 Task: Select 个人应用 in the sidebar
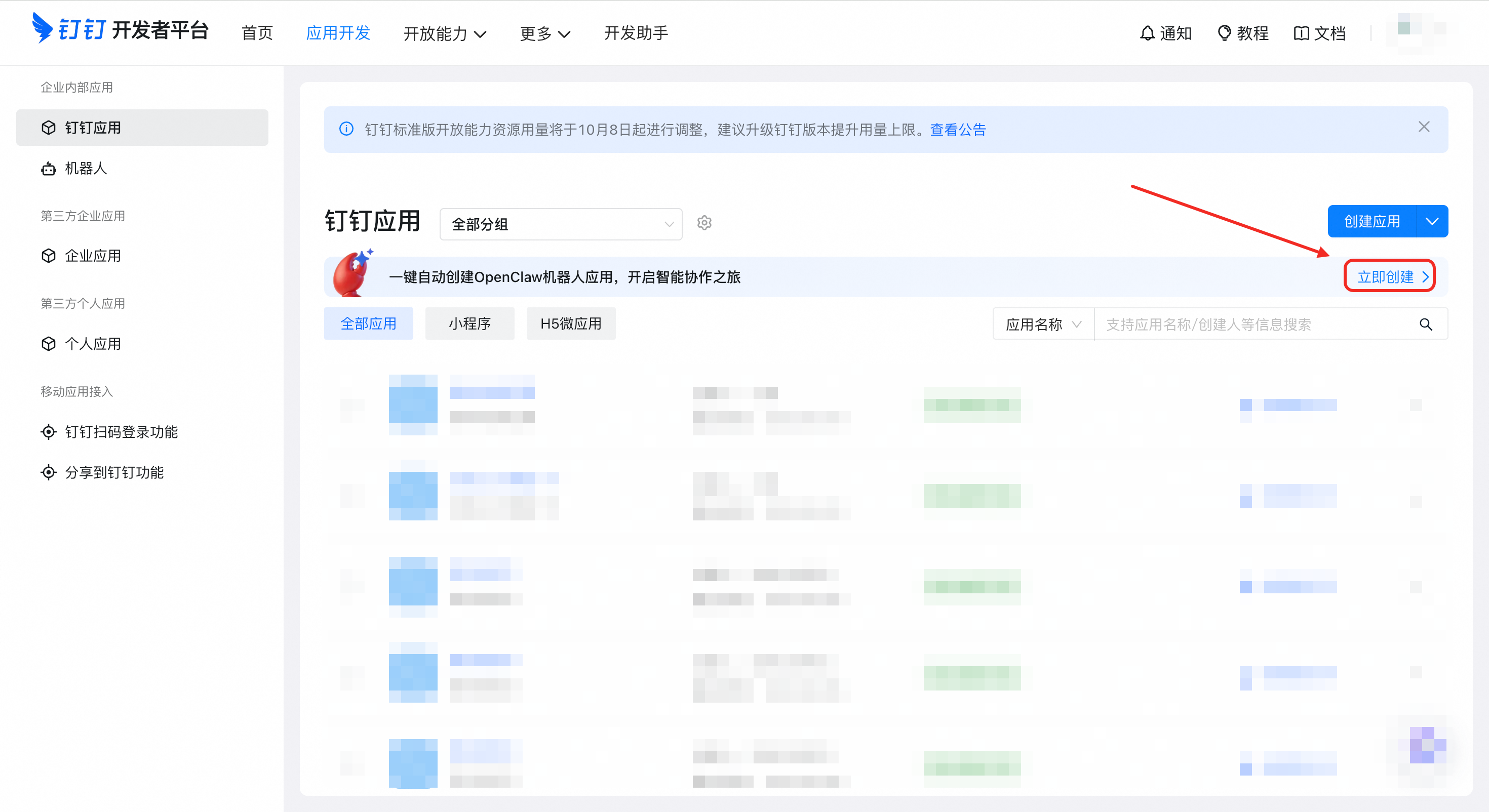[142, 343]
